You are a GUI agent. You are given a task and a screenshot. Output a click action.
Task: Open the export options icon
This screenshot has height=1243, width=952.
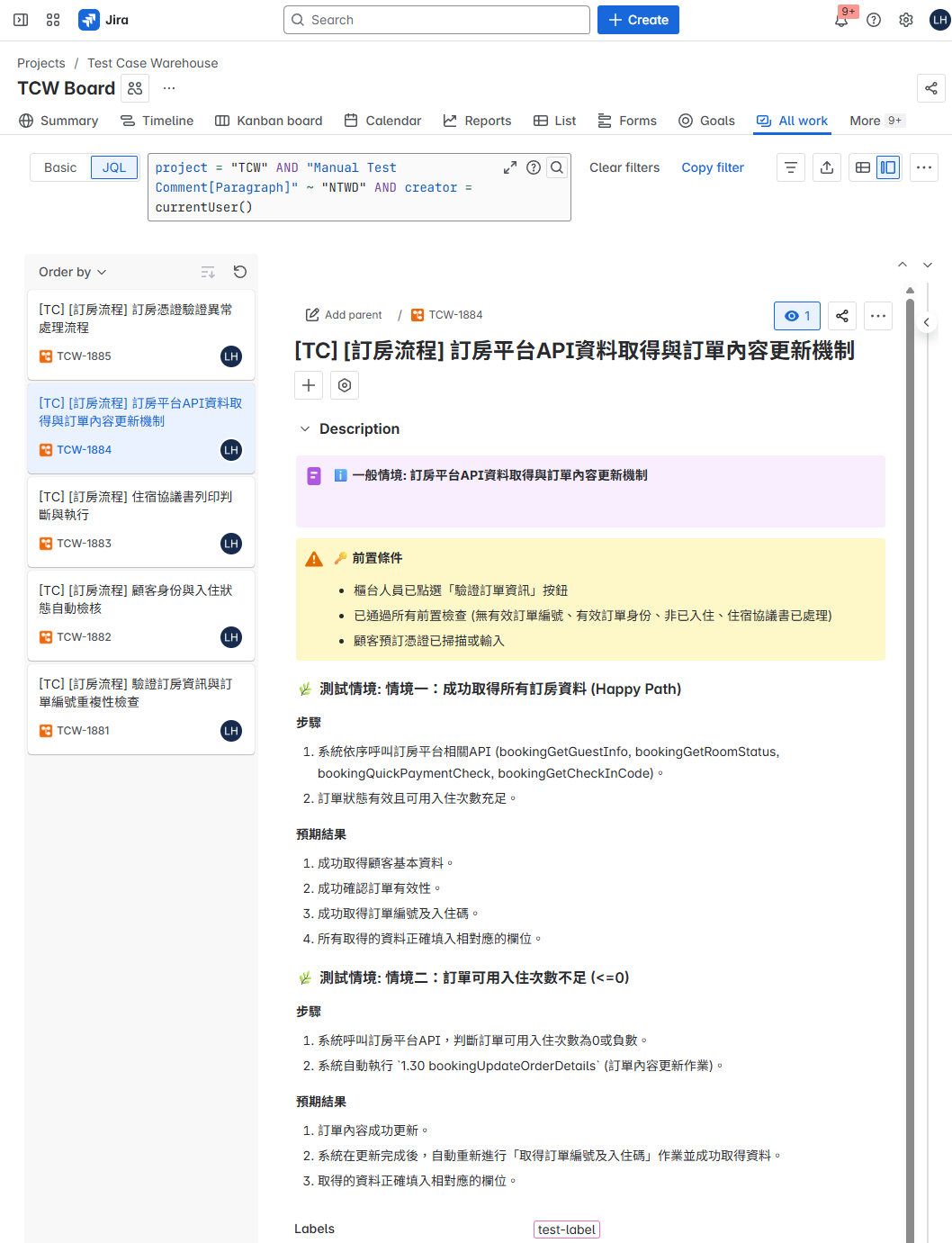tap(827, 167)
